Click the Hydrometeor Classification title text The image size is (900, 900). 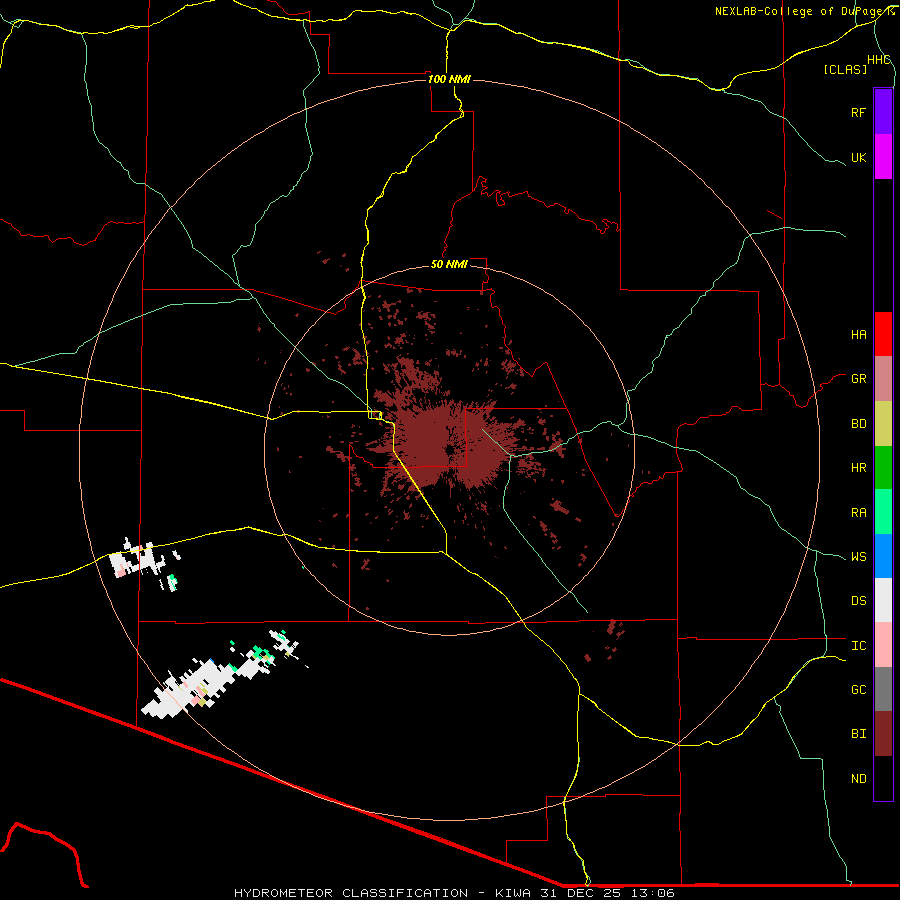tap(351, 893)
